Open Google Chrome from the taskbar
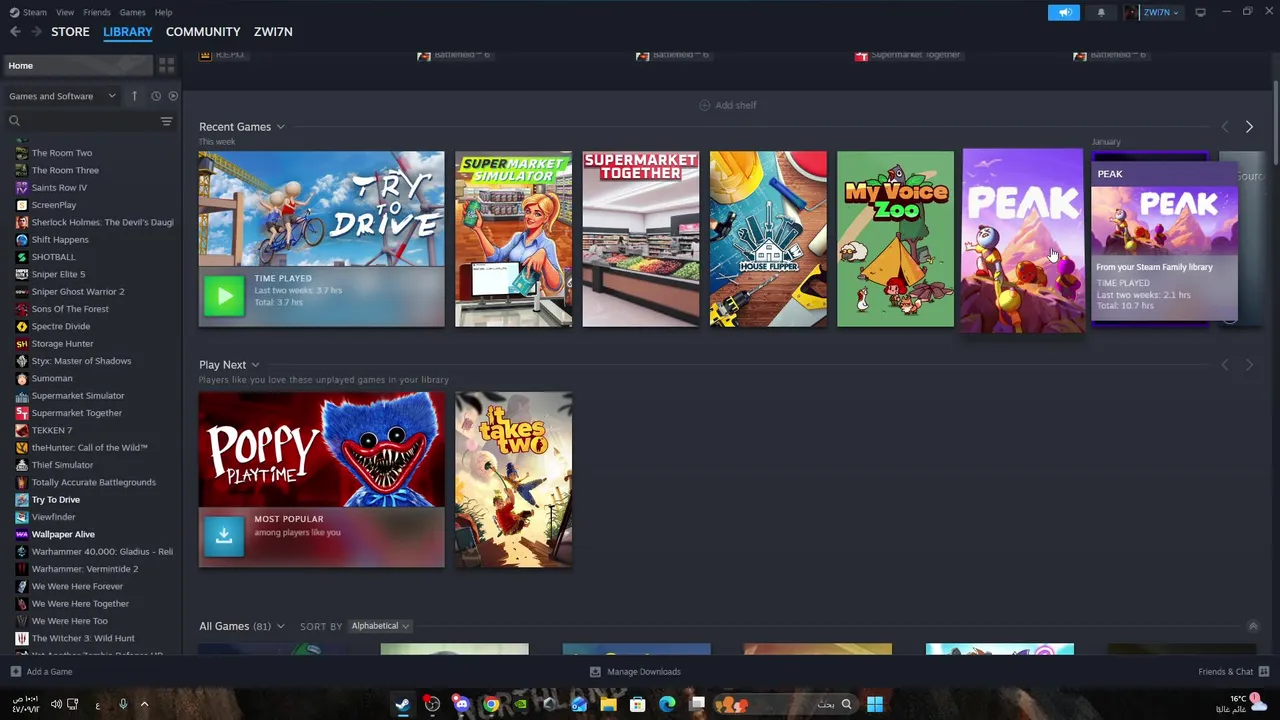This screenshot has width=1280, height=720. pyautogui.click(x=491, y=704)
